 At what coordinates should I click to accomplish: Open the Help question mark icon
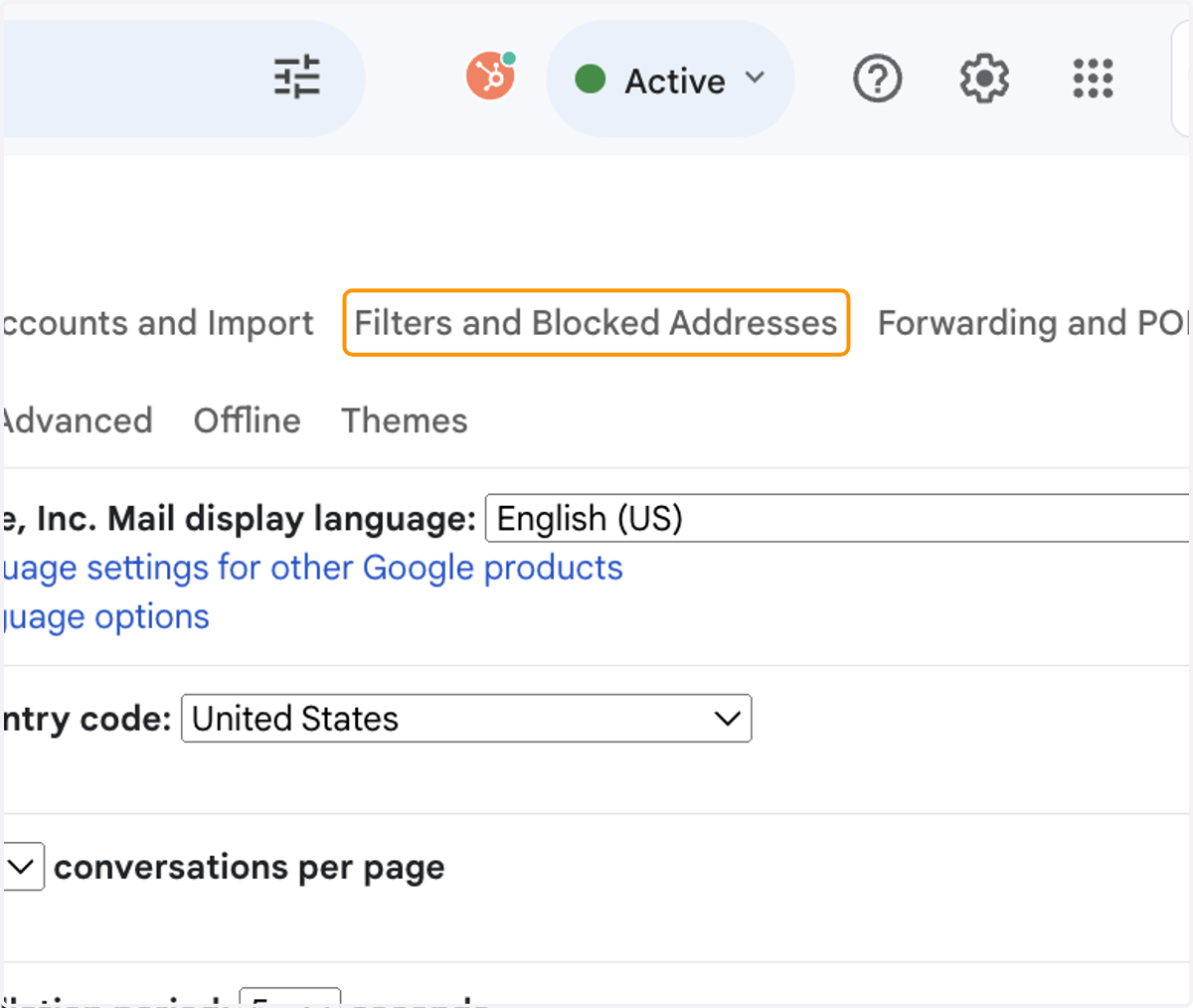click(877, 79)
